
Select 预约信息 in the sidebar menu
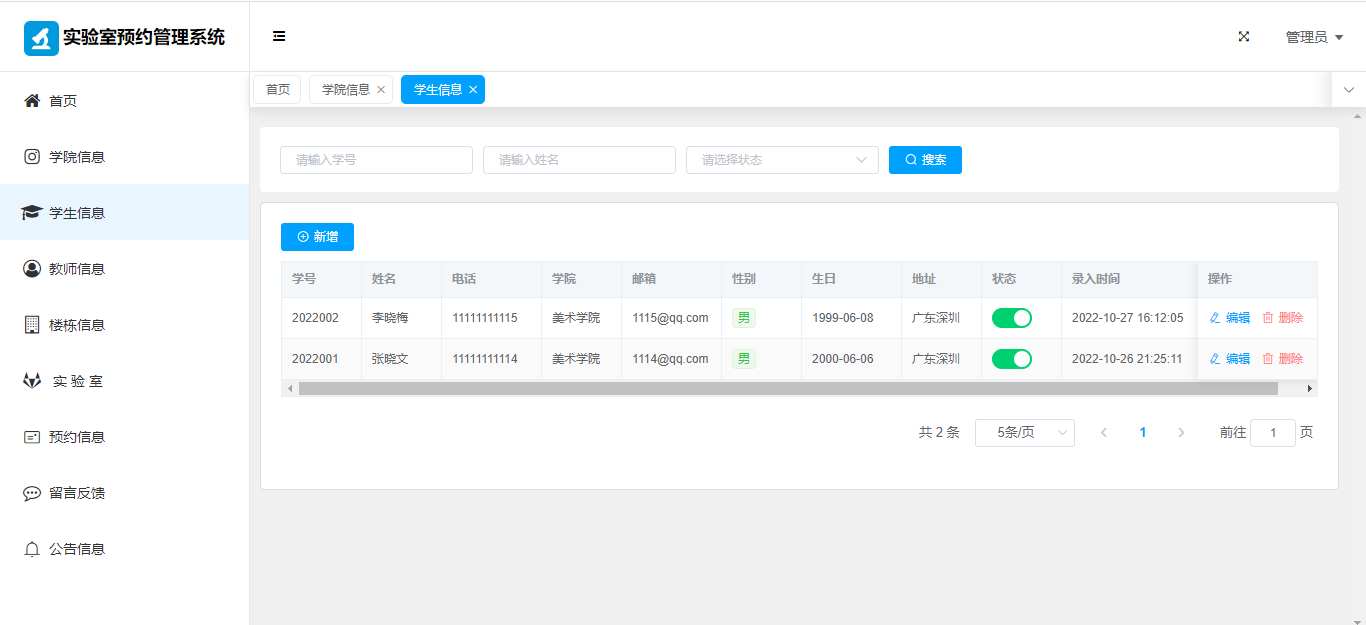coord(77,437)
